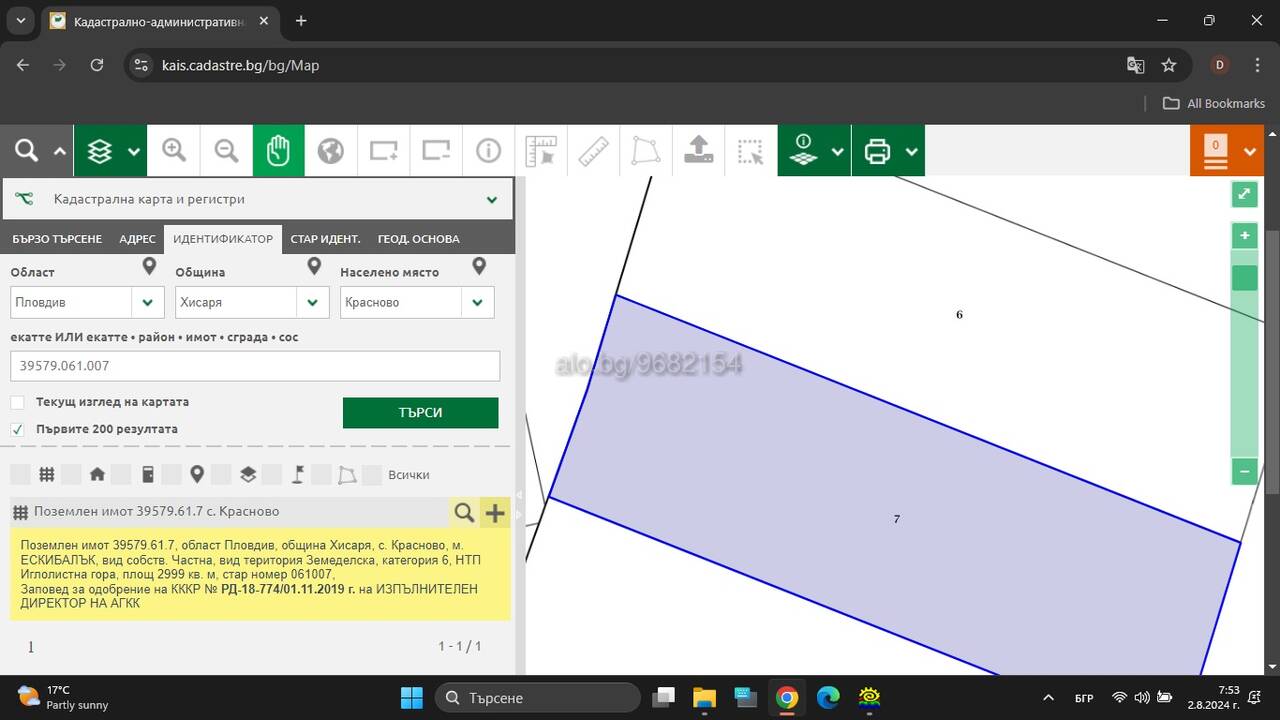Activate the info identify tool
The height and width of the screenshot is (720, 1280).
coord(488,151)
